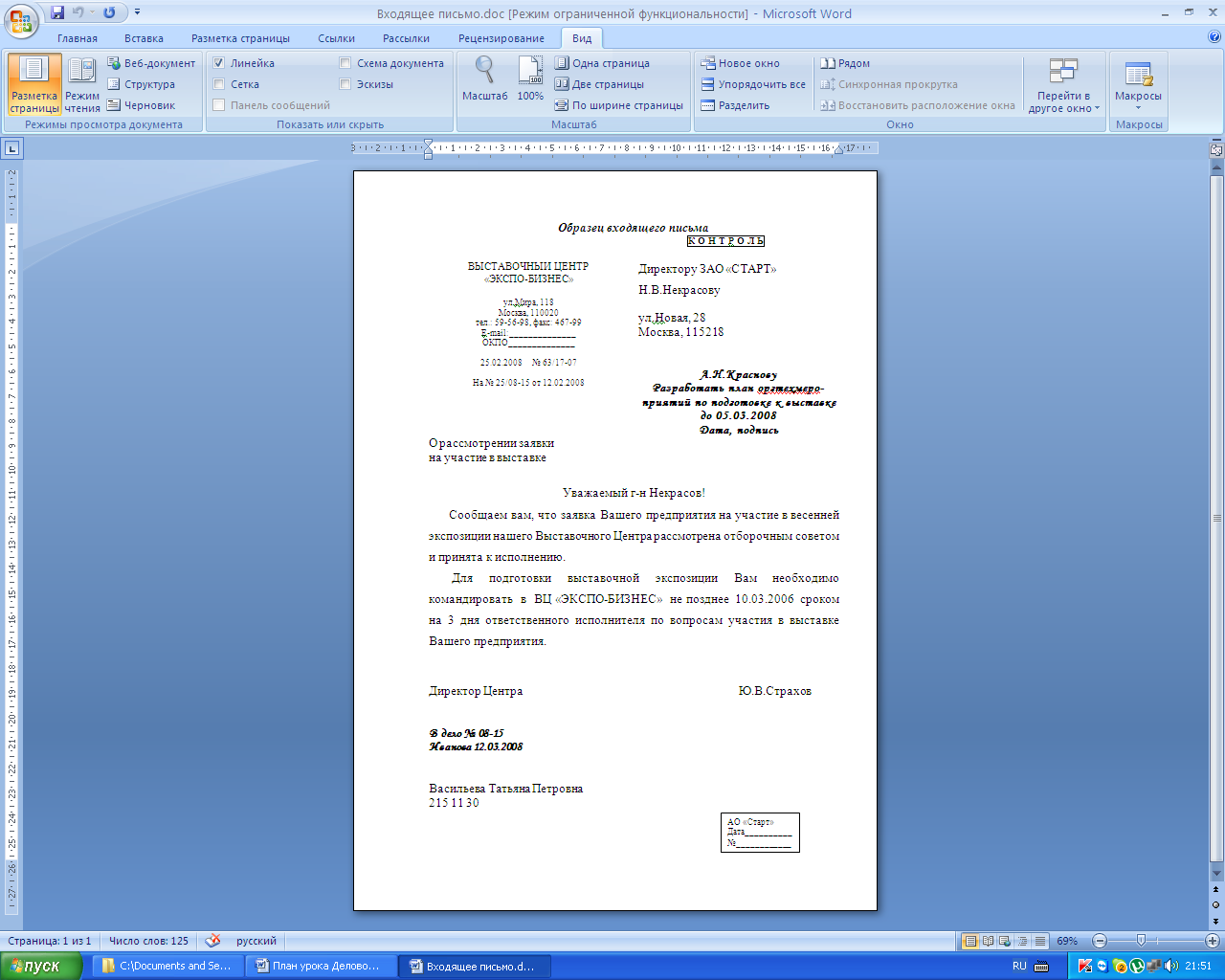Switch to Режим чтения view
The width and height of the screenshot is (1225, 980).
pos(82,85)
